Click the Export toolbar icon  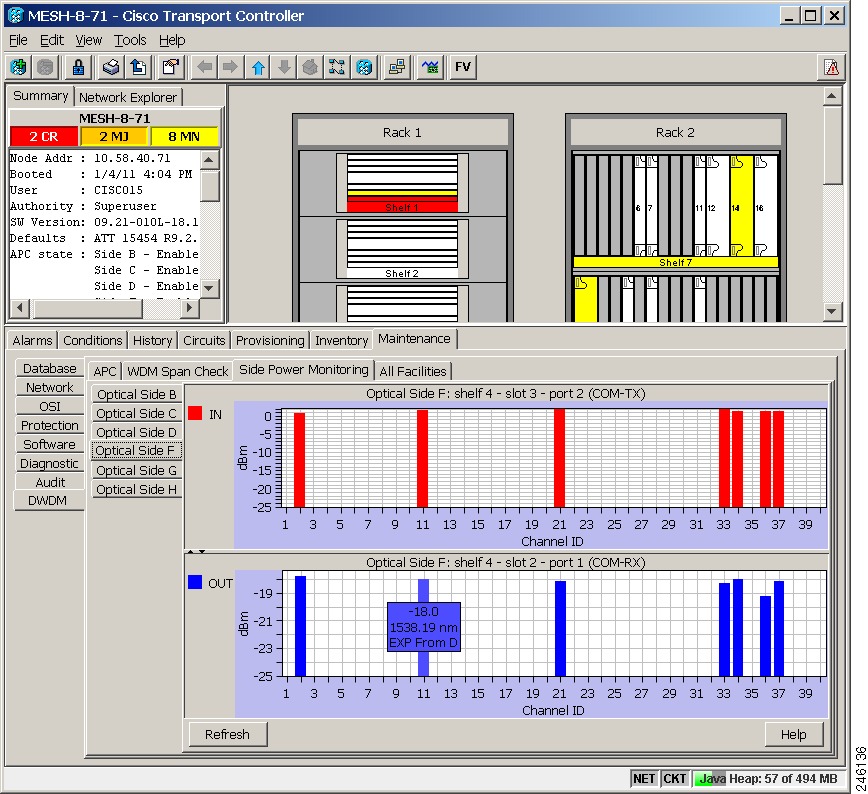(138, 68)
